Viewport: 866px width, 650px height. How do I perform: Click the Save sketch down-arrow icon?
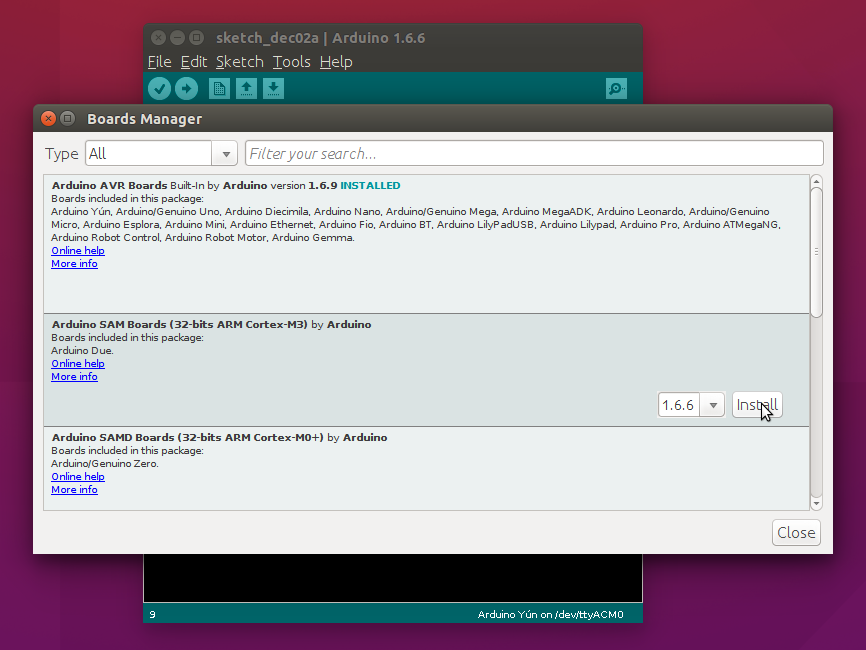coord(273,88)
